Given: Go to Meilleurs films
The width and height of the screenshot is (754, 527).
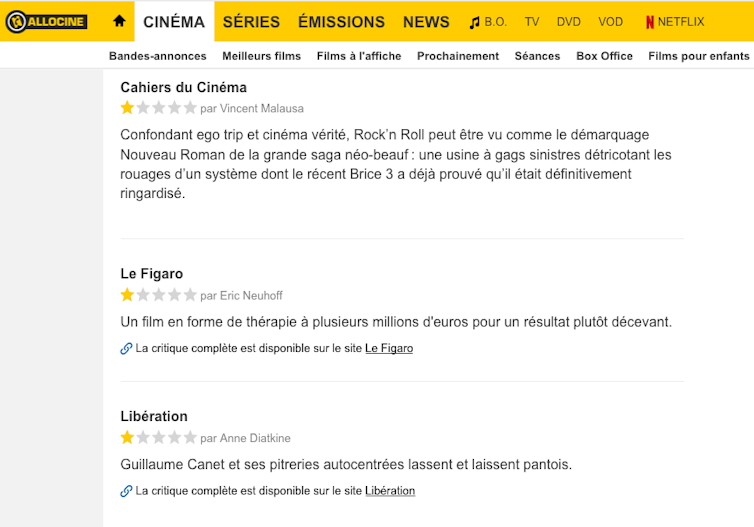Looking at the screenshot, I should (262, 56).
